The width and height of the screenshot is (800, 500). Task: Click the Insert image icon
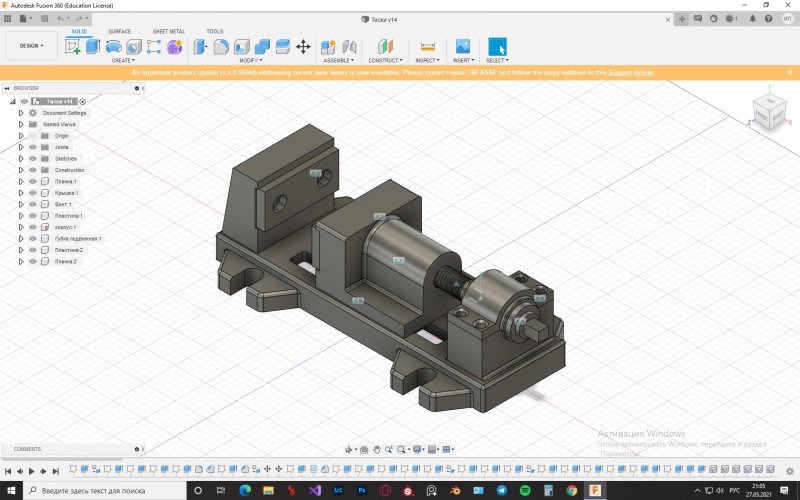tap(463, 47)
